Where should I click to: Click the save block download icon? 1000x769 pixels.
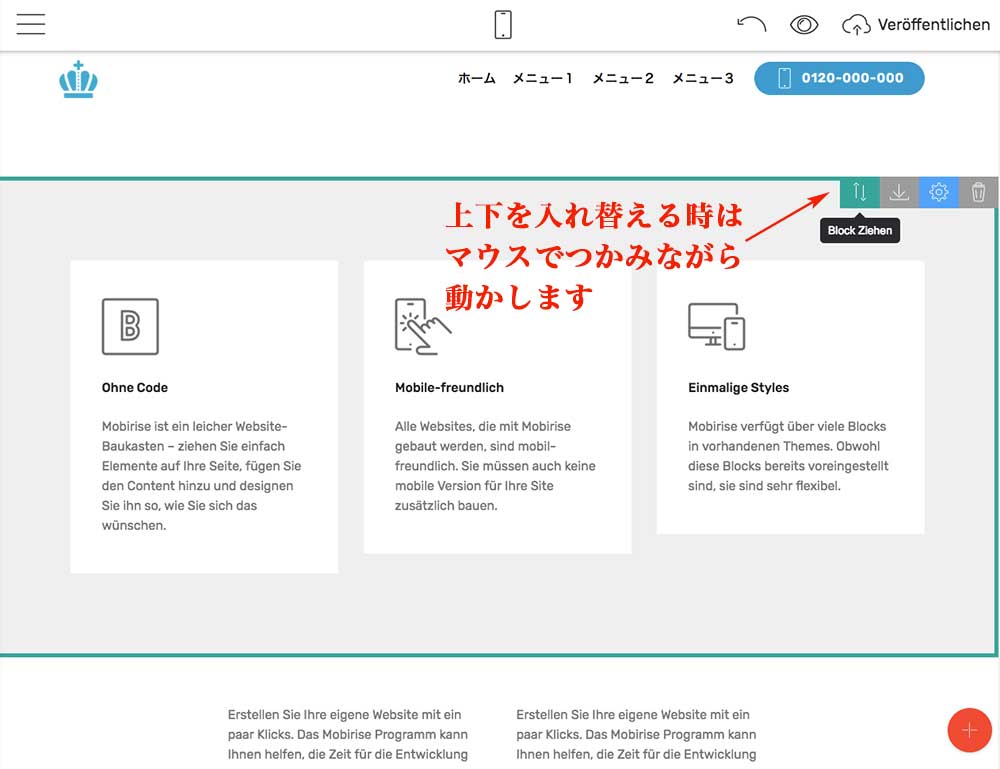pos(899,193)
